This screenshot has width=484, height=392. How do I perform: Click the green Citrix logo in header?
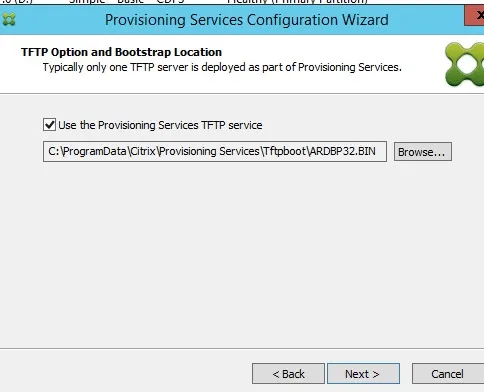464,64
